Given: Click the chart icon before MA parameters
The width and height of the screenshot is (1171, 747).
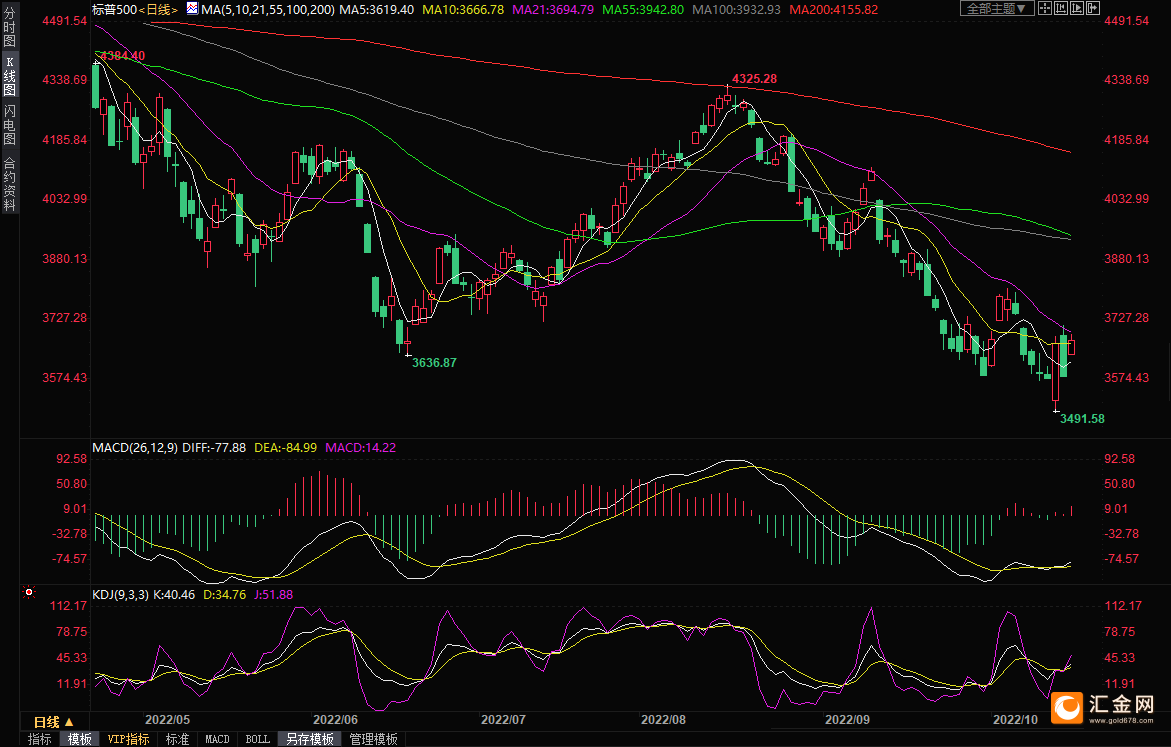Looking at the screenshot, I should point(192,8).
